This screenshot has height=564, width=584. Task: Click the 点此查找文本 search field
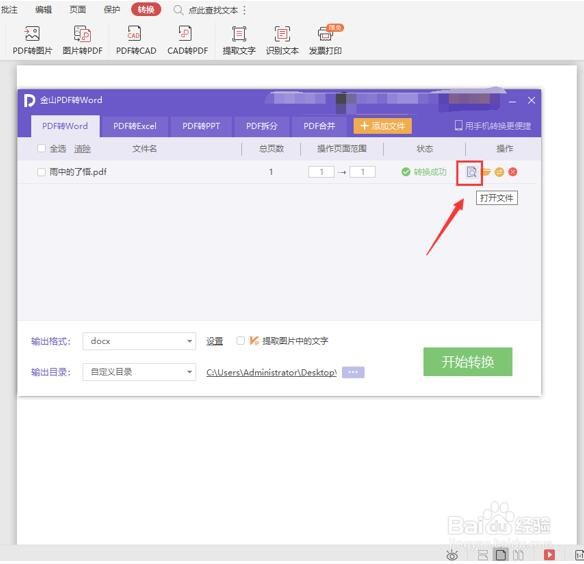click(x=213, y=10)
